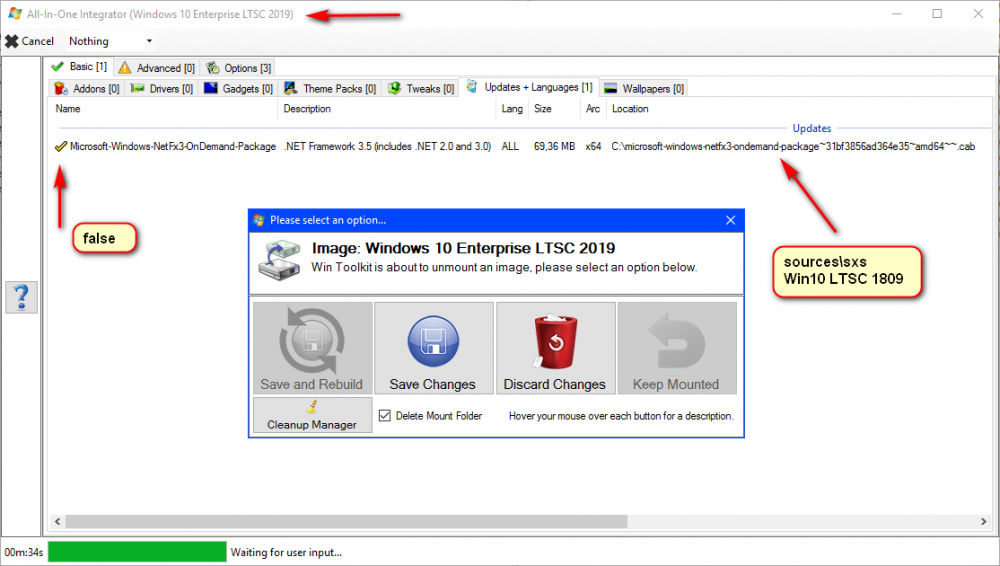Image resolution: width=1000 pixels, height=566 pixels.
Task: Sort by the Lang column header
Action: [x=512, y=109]
